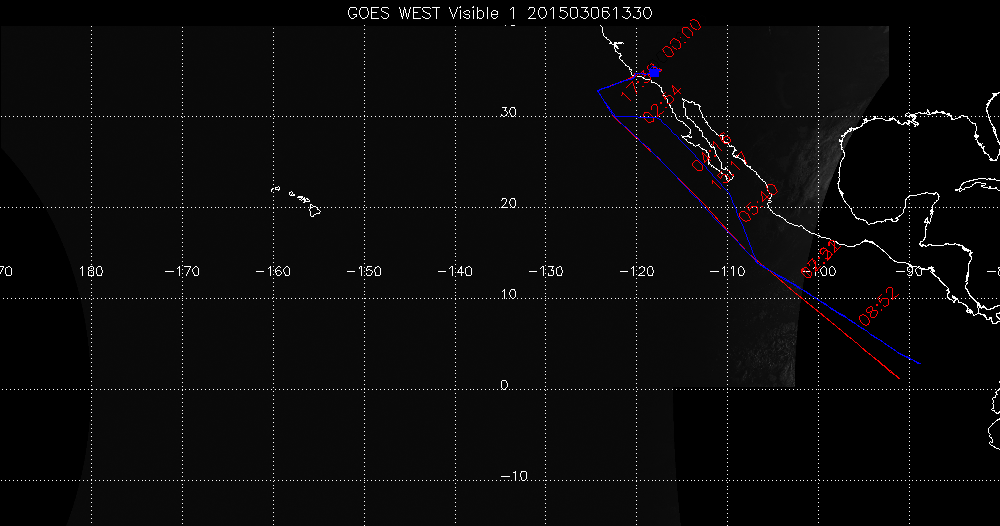Click the blue aircraft position marker

coord(655,72)
